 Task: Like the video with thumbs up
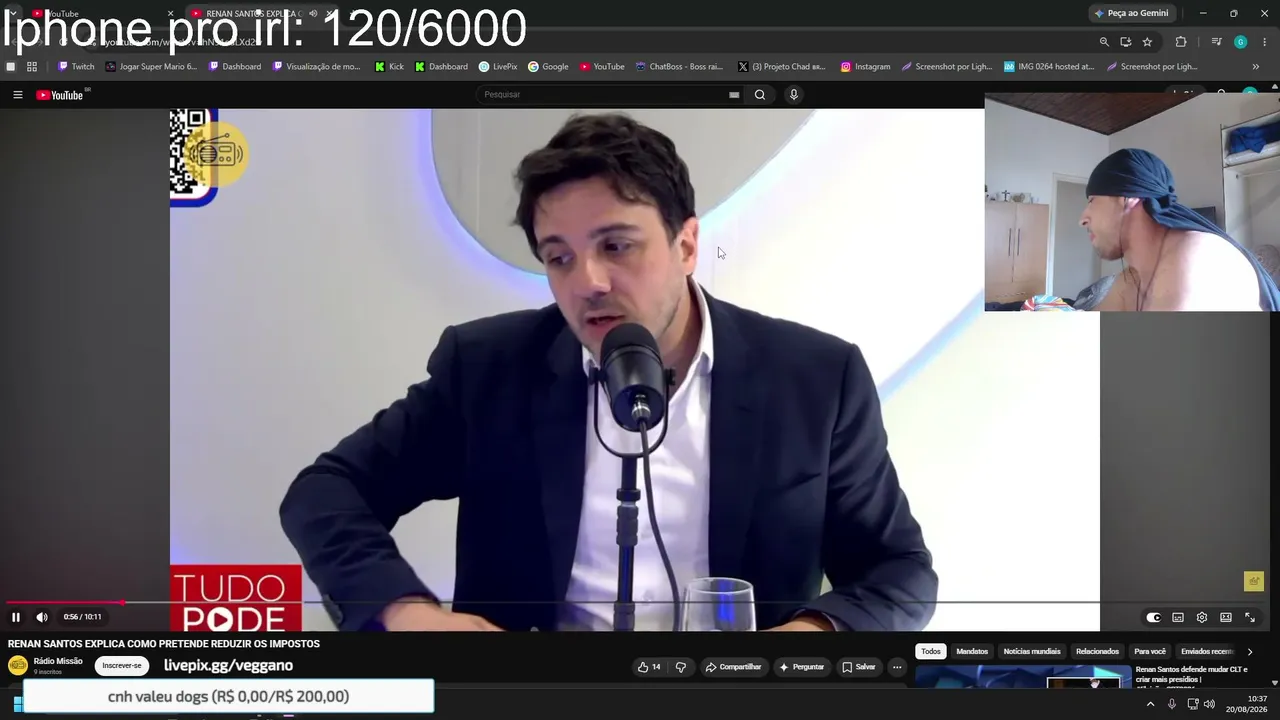tap(649, 667)
